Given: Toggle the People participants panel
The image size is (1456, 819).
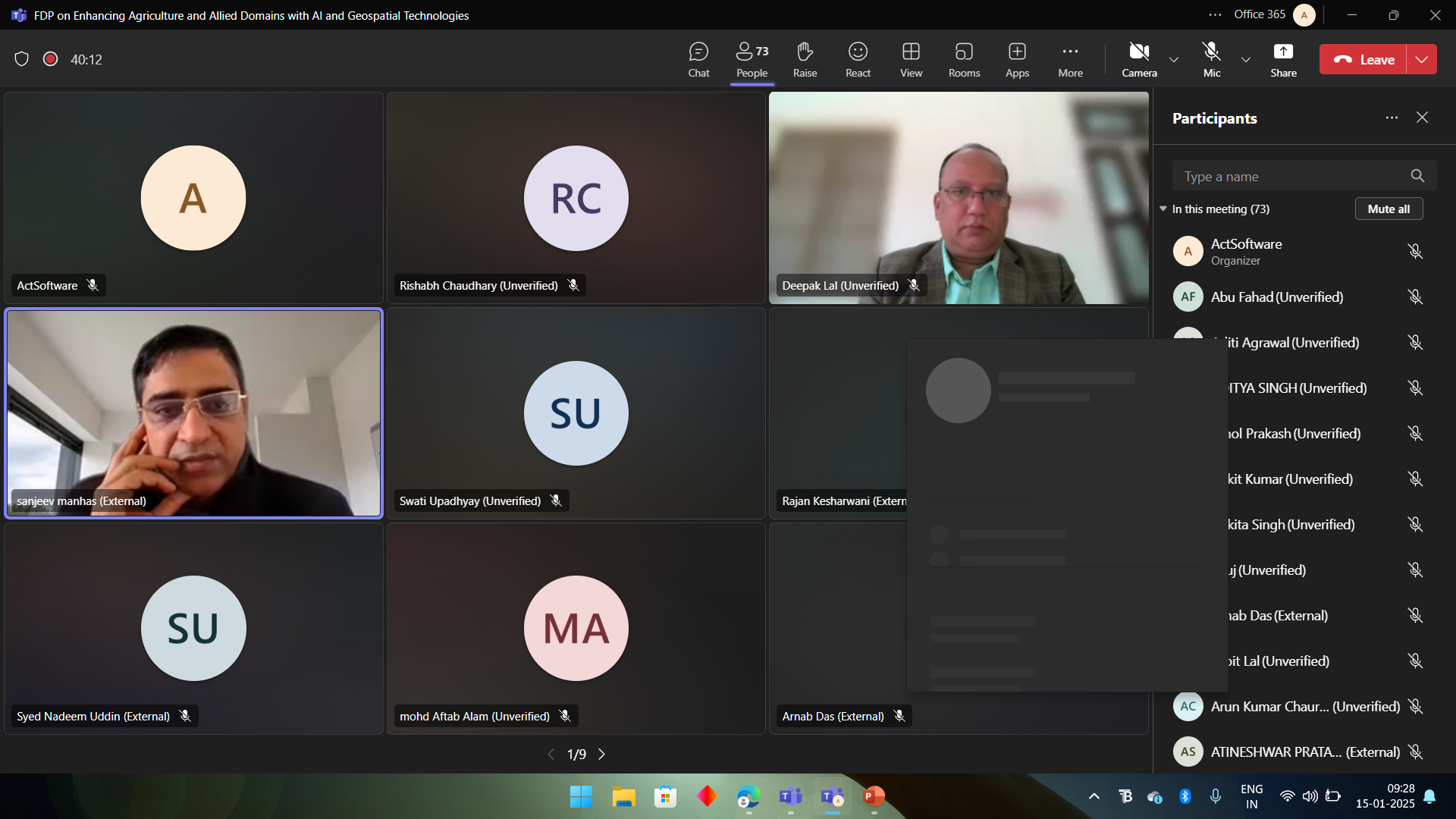Looking at the screenshot, I should [752, 59].
